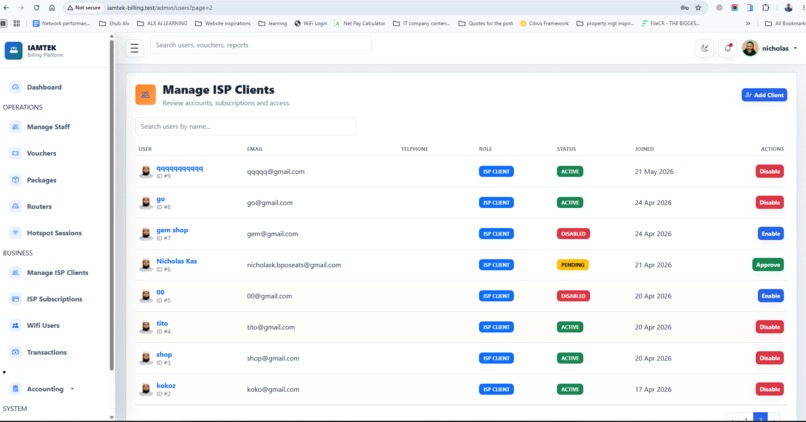Reload the page in the browser
Viewport: 806px width, 422px height.
(x=36, y=8)
